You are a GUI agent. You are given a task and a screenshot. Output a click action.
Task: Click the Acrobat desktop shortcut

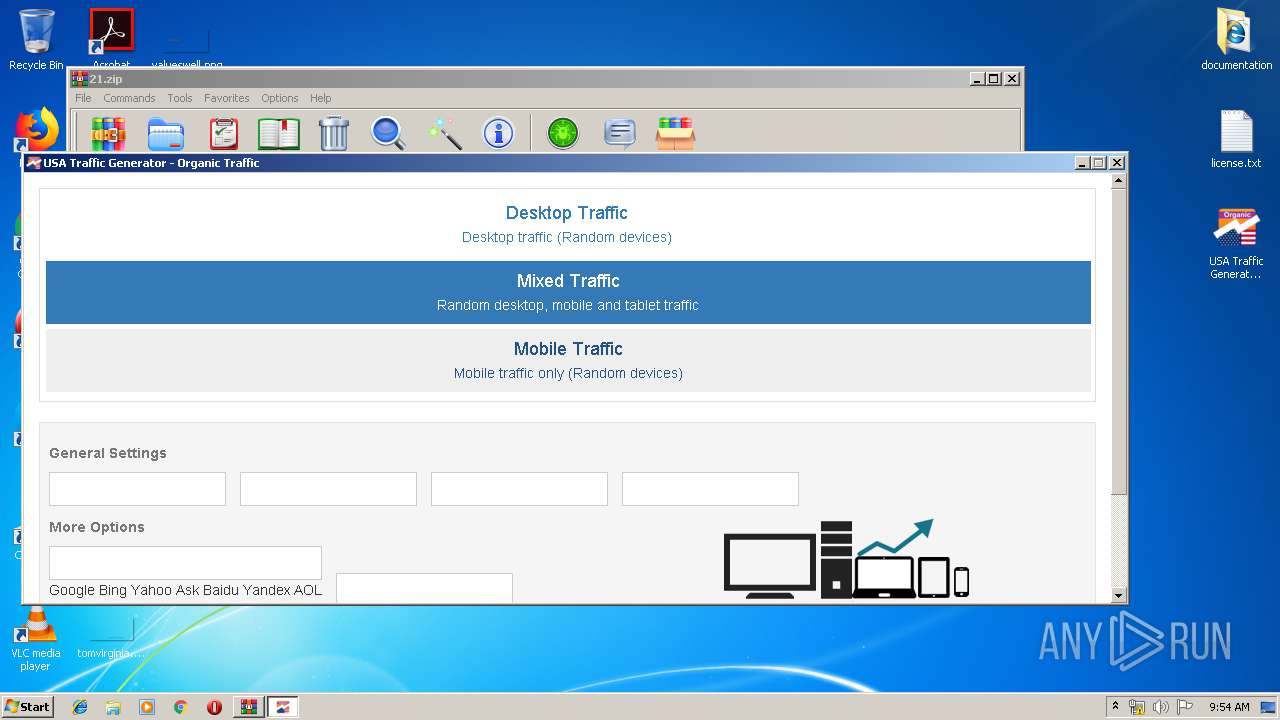point(111,40)
